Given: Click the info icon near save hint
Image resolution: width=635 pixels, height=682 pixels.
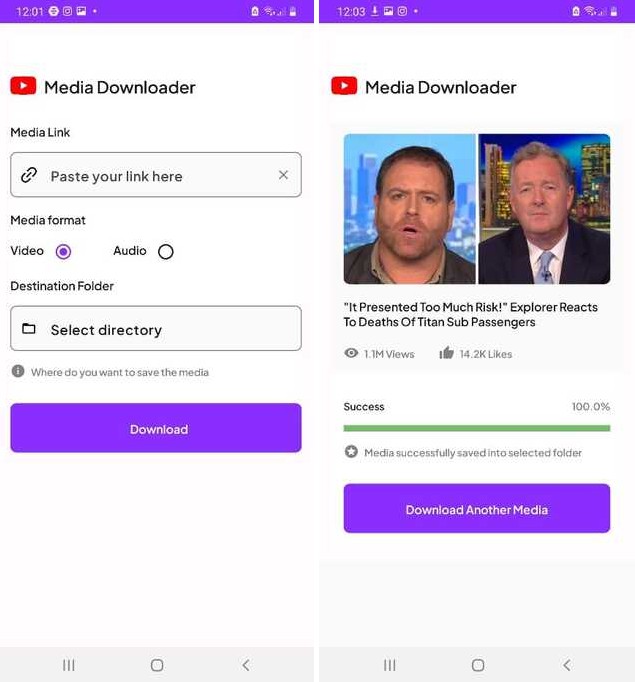Looking at the screenshot, I should [x=18, y=371].
